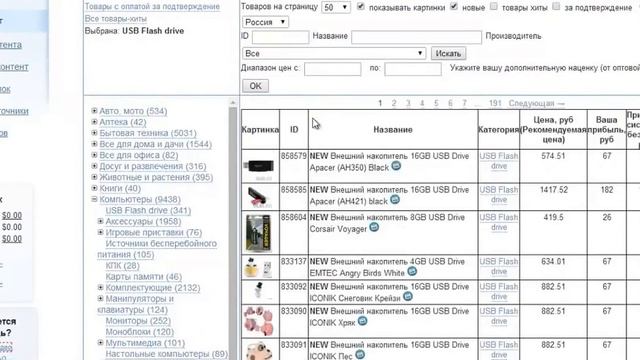
Task: Open 'Товары с оплатой за подтверждение' link
Action: tap(152, 7)
